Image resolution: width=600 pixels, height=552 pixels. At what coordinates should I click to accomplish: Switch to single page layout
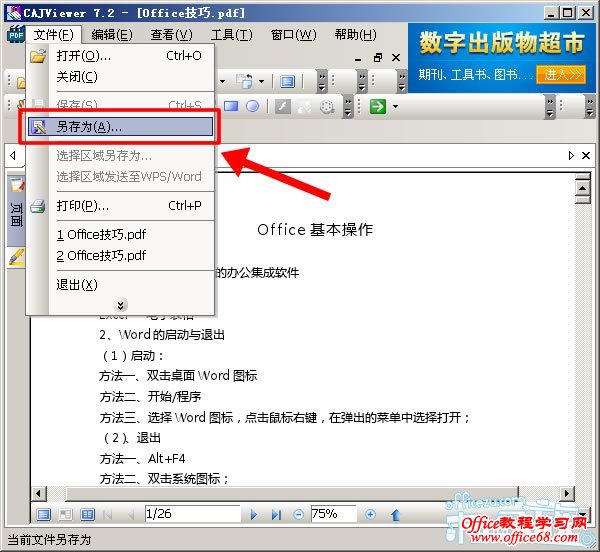coord(43,515)
